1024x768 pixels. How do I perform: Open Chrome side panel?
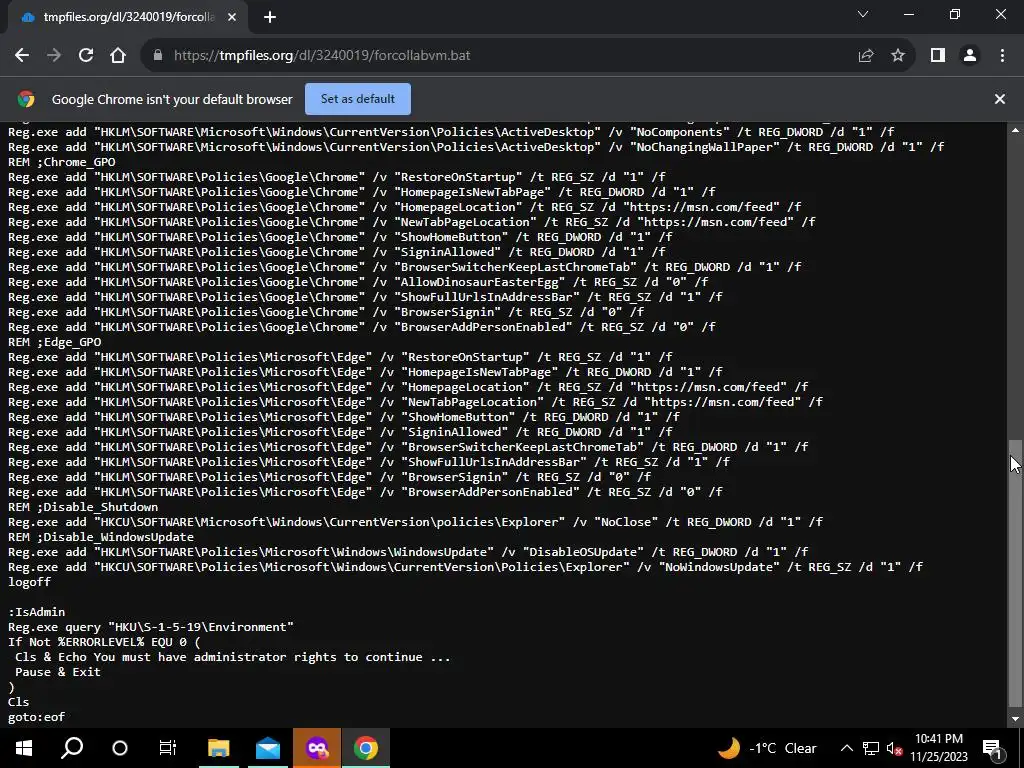(x=938, y=56)
